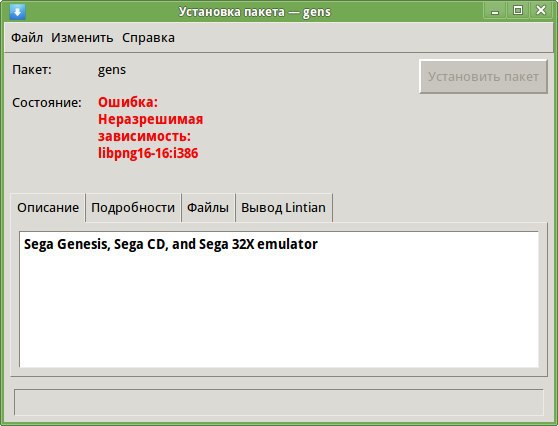Switch to the Подробности tab

coord(133,207)
